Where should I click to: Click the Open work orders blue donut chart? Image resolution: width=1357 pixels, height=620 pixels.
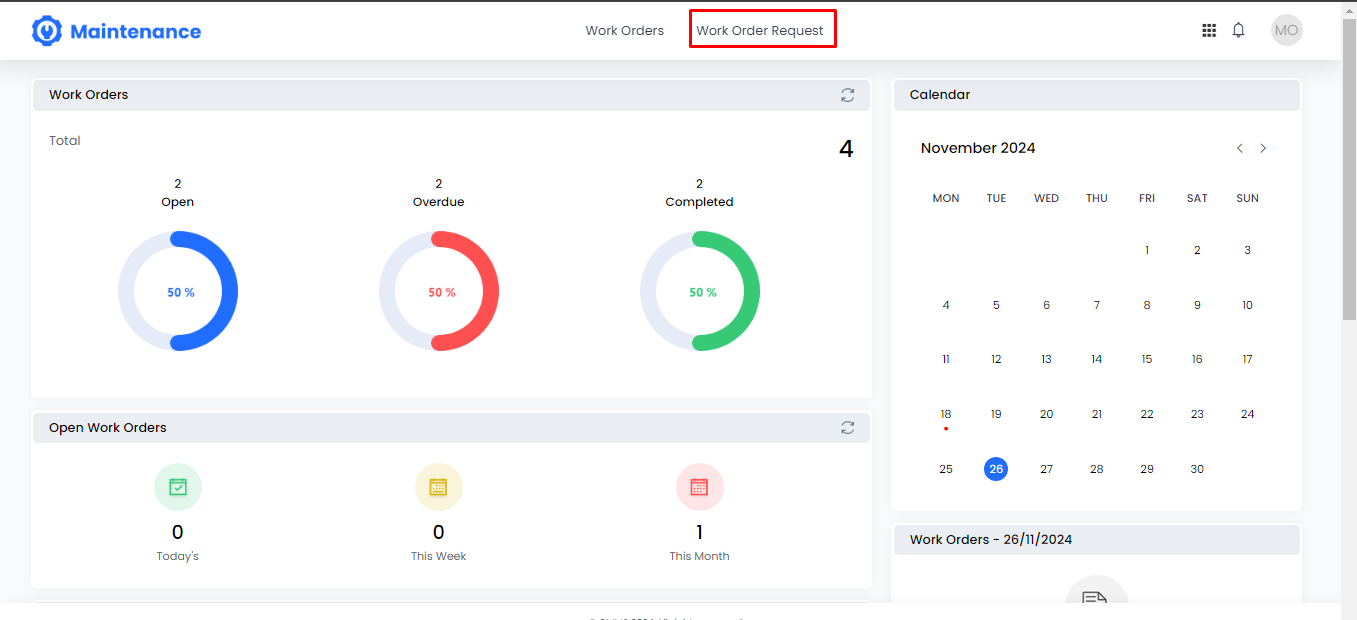click(178, 292)
